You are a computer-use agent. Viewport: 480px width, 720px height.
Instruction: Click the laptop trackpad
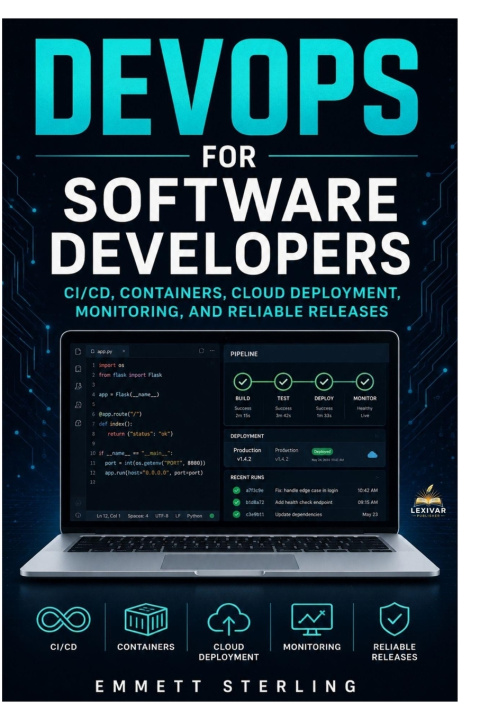click(230, 561)
